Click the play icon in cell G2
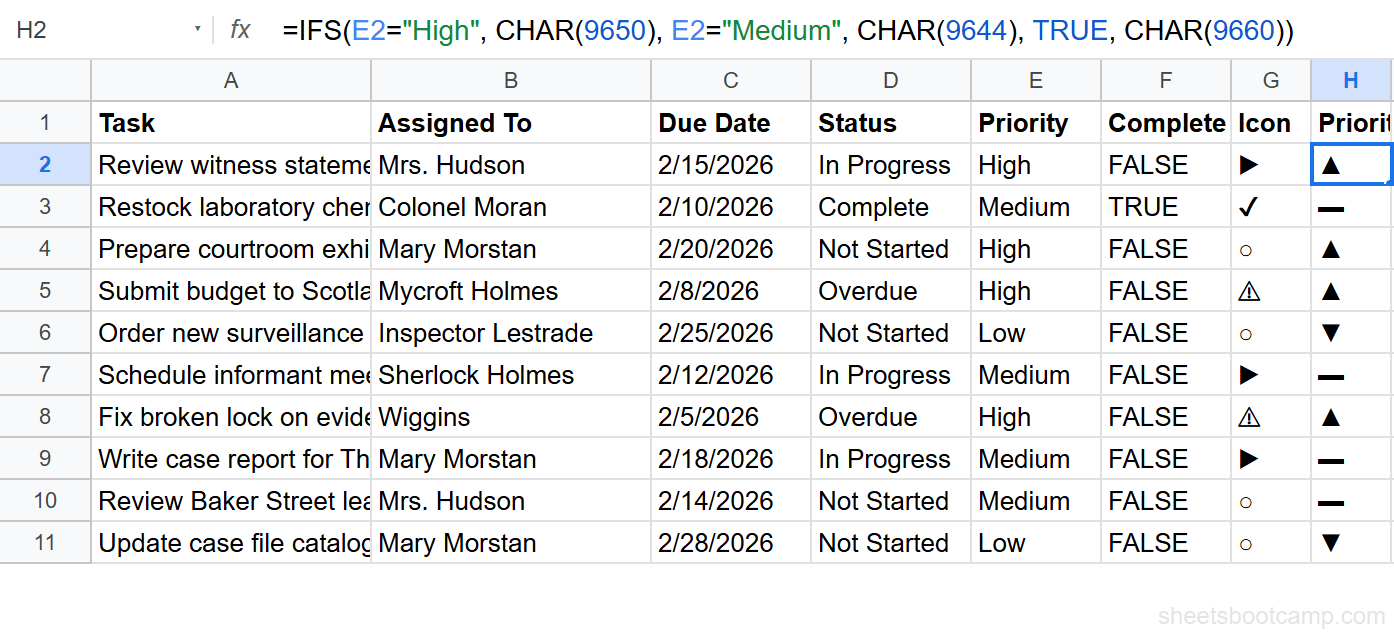This screenshot has height=634, width=1394. pos(1248,165)
